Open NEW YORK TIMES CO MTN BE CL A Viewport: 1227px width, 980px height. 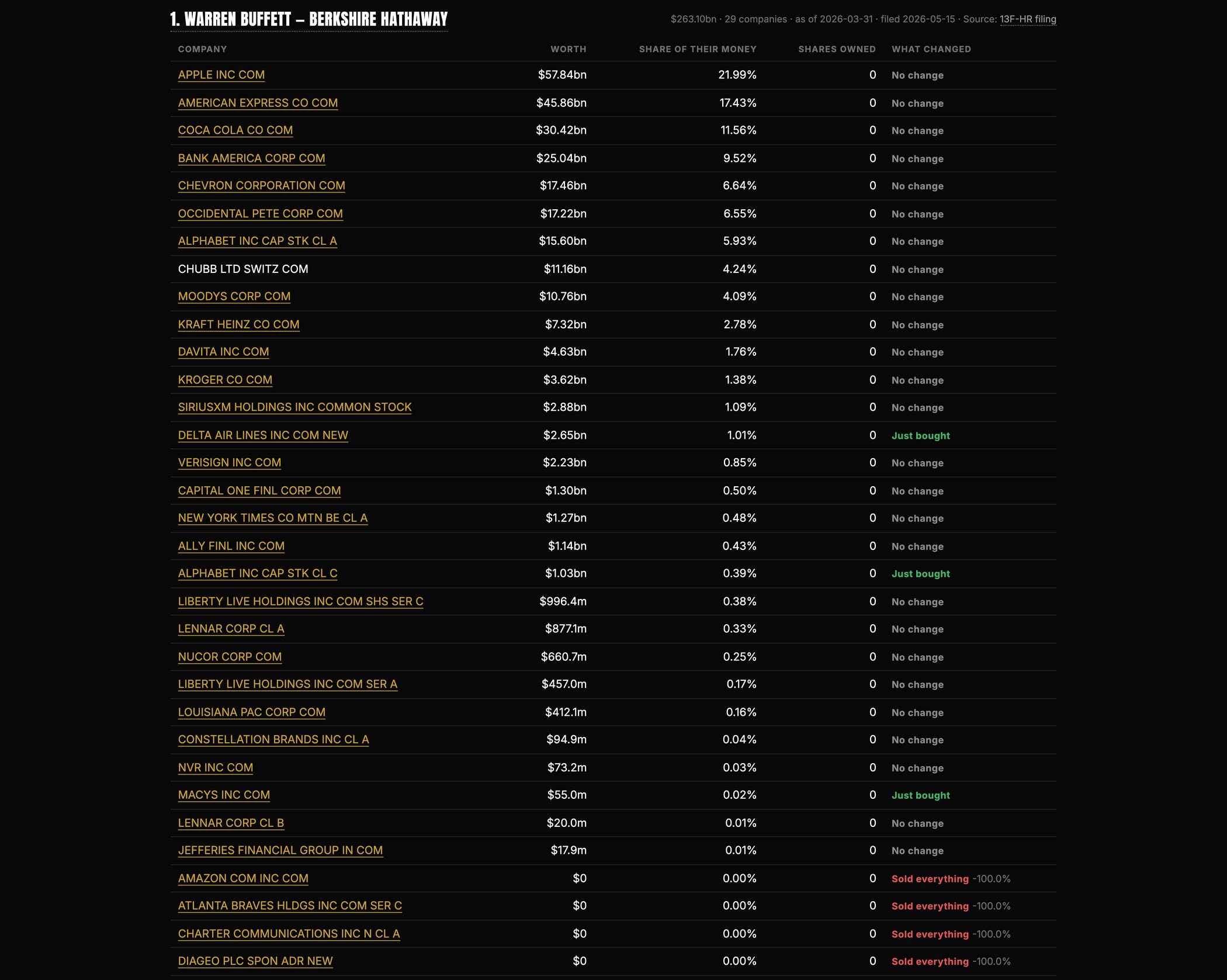tap(273, 518)
